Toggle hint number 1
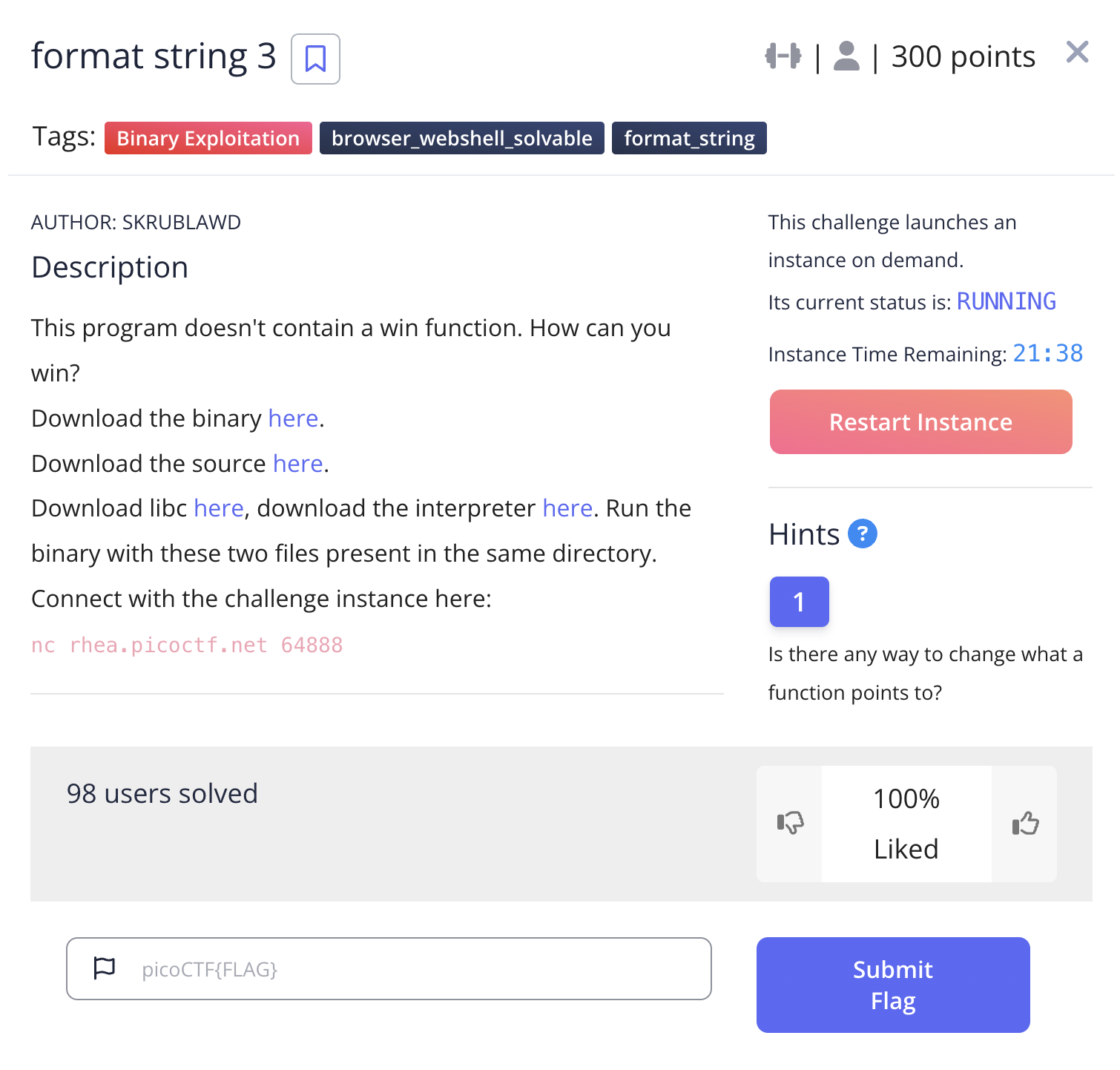The width and height of the screenshot is (1120, 1070). click(x=799, y=602)
